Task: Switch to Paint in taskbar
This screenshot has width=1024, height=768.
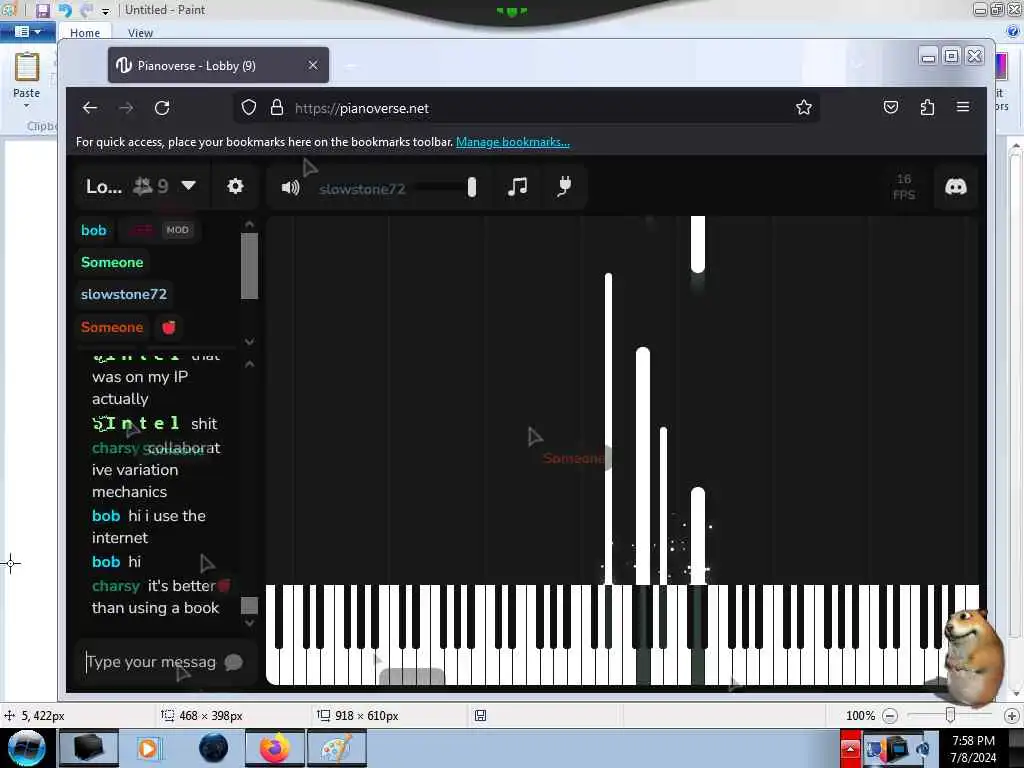Action: [x=336, y=748]
